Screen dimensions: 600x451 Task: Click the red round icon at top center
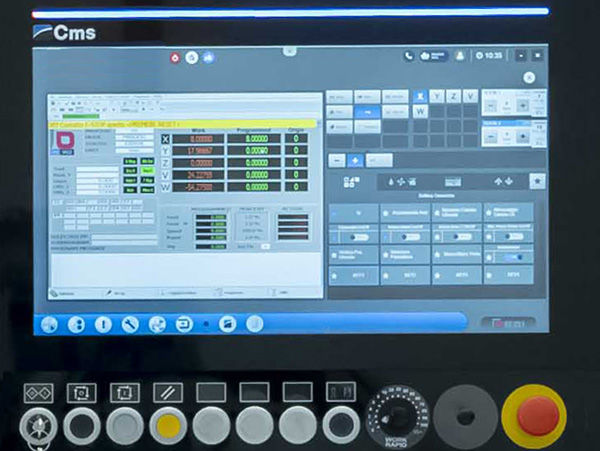177,57
